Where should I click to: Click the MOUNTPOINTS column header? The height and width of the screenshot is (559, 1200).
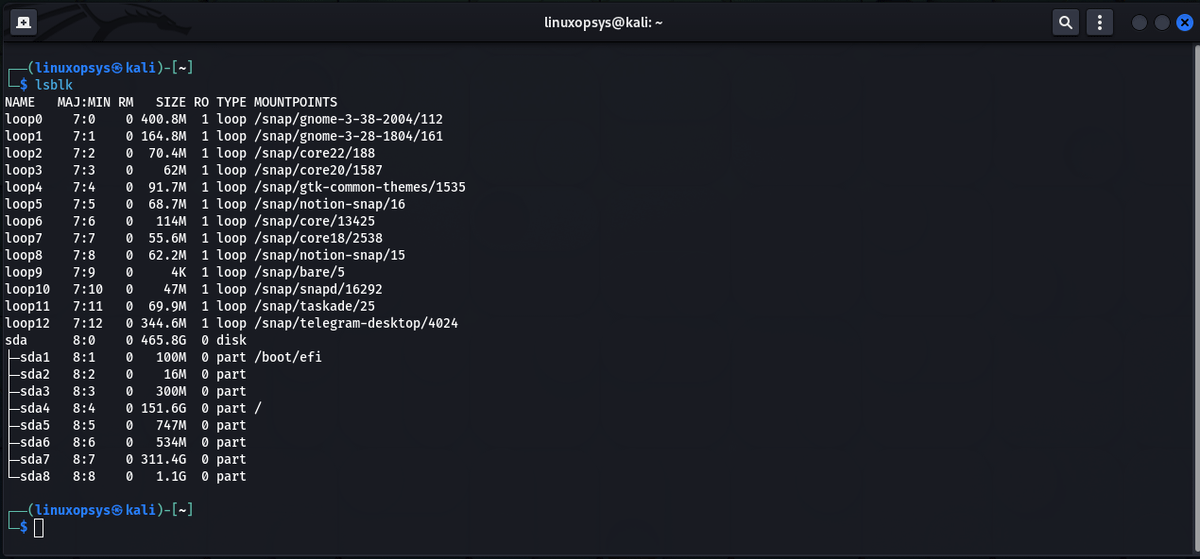click(x=295, y=102)
